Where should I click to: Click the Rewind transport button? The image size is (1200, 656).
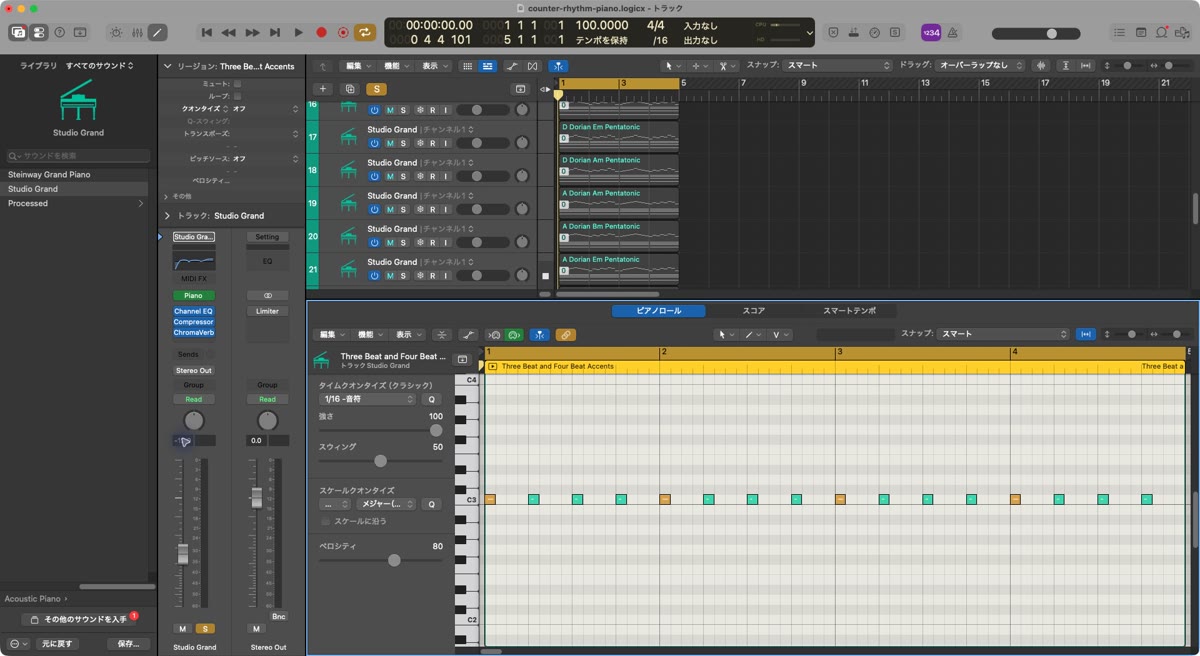point(229,32)
